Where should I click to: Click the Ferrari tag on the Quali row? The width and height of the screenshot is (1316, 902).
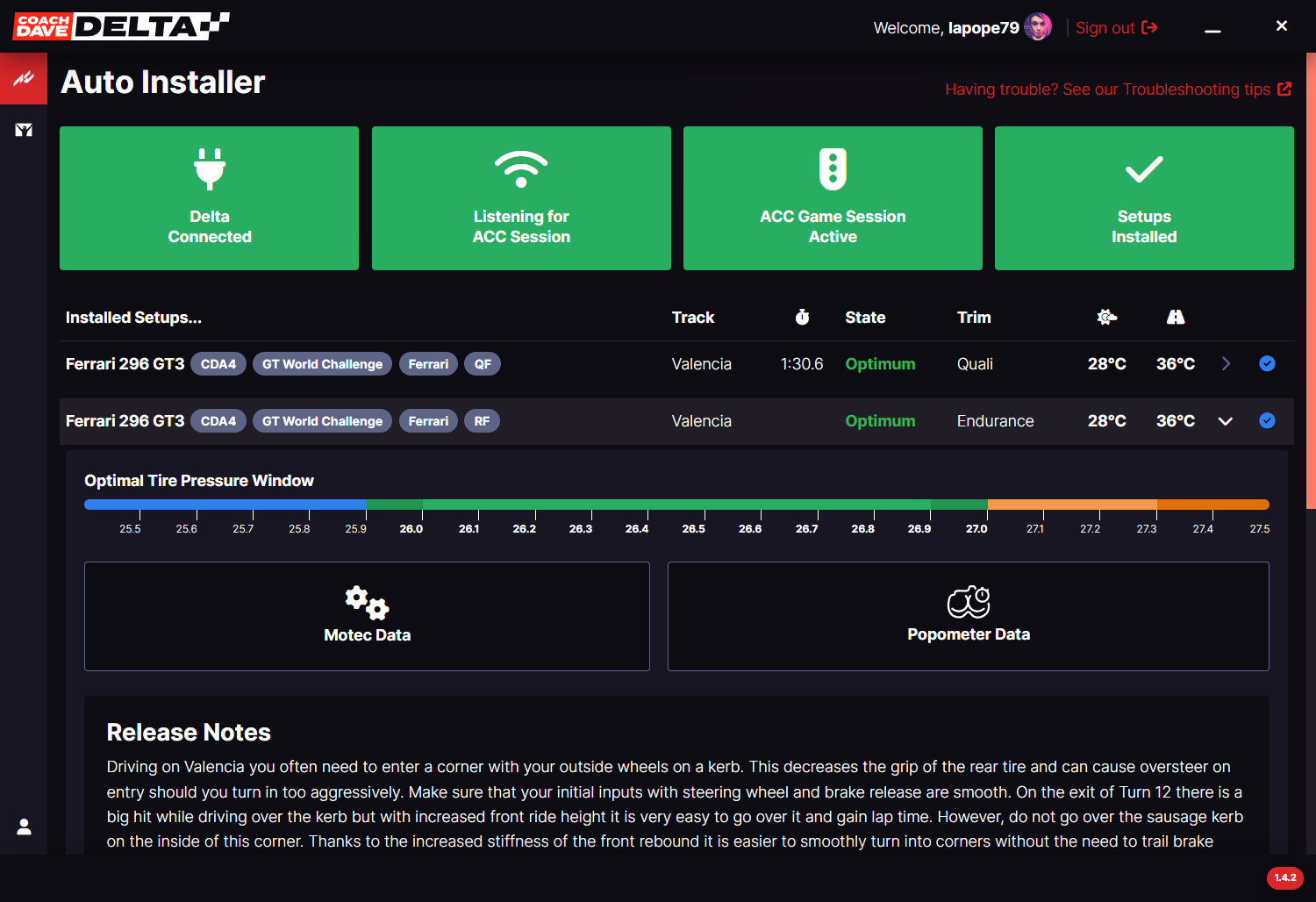pos(428,364)
